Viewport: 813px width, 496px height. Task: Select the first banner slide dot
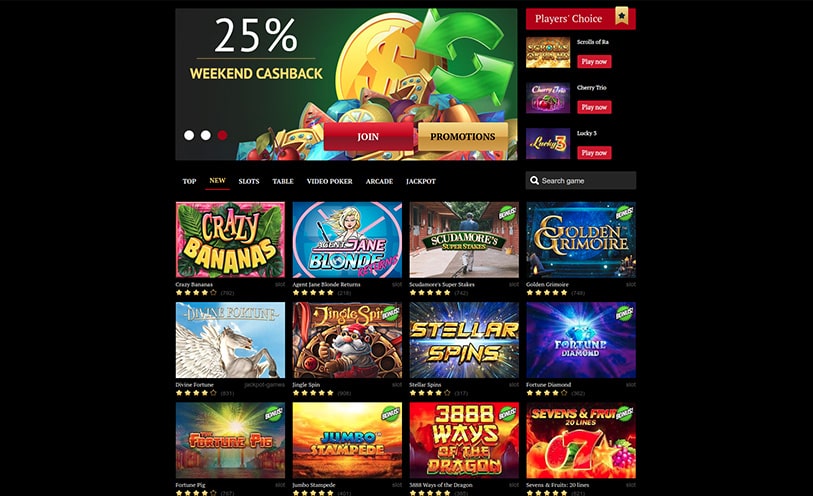(189, 135)
